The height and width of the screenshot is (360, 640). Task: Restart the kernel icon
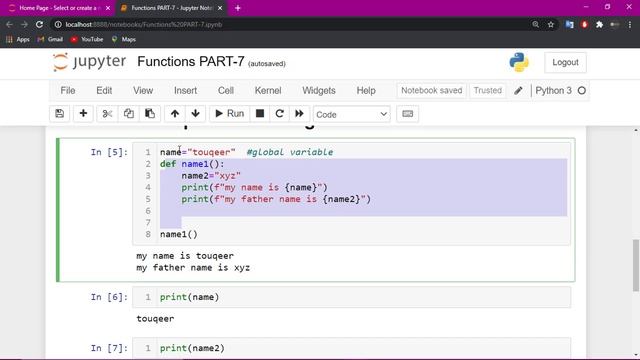pyautogui.click(x=280, y=113)
